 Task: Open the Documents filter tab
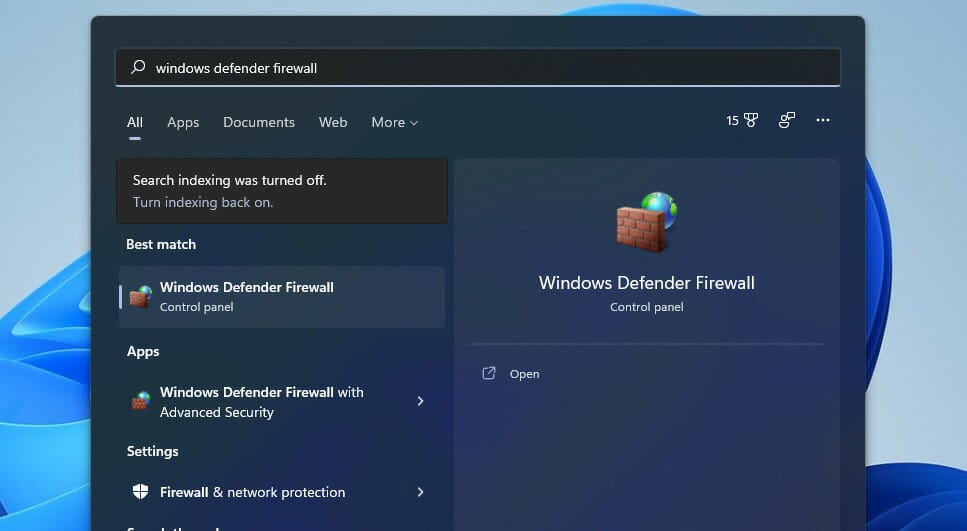tap(259, 122)
